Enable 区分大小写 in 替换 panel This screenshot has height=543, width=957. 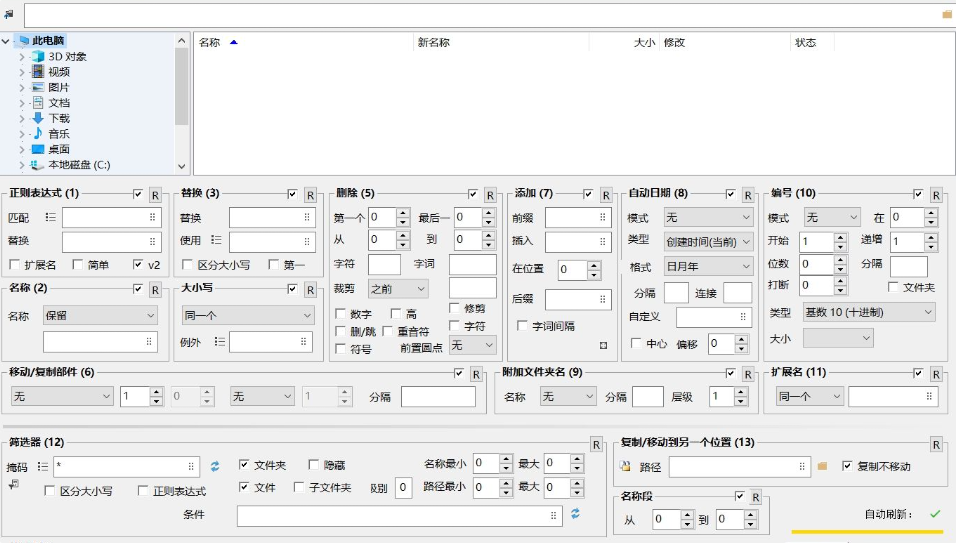point(187,264)
